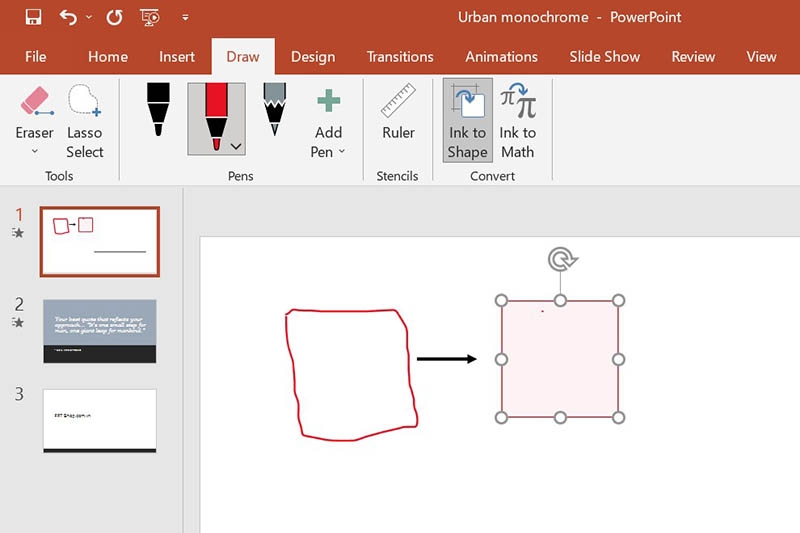Viewport: 800px width, 533px height.
Task: Select slide 2 thumbnail with quote
Action: tap(100, 332)
